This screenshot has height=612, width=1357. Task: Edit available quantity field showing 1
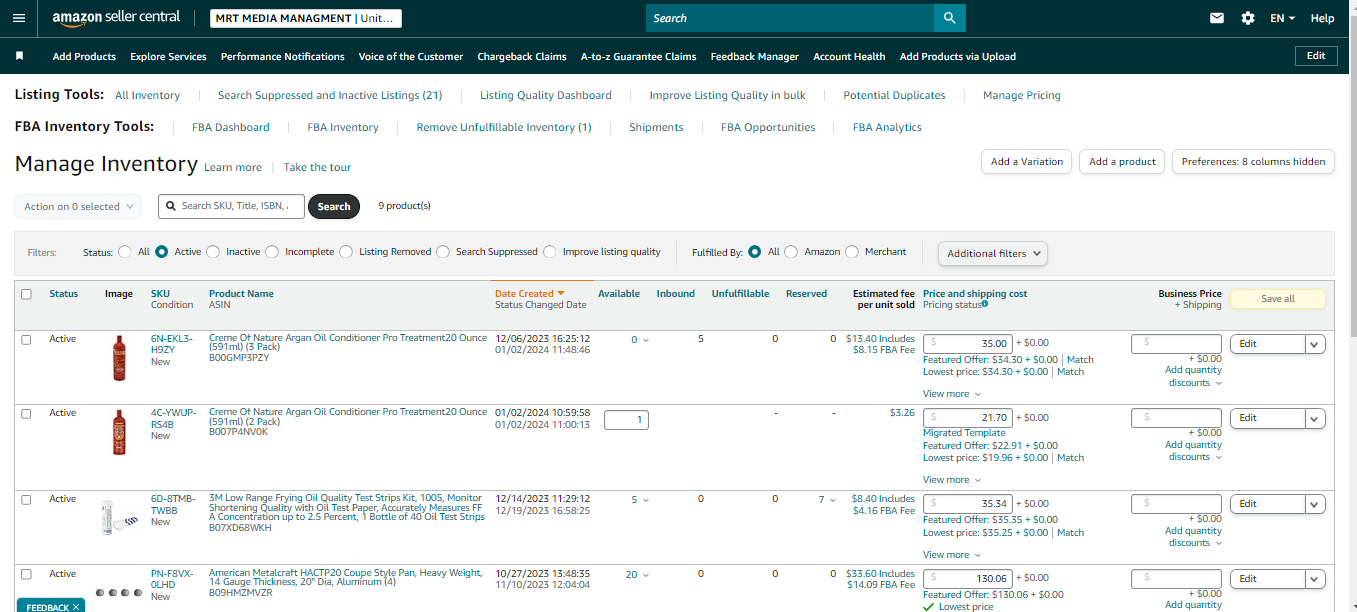point(626,420)
